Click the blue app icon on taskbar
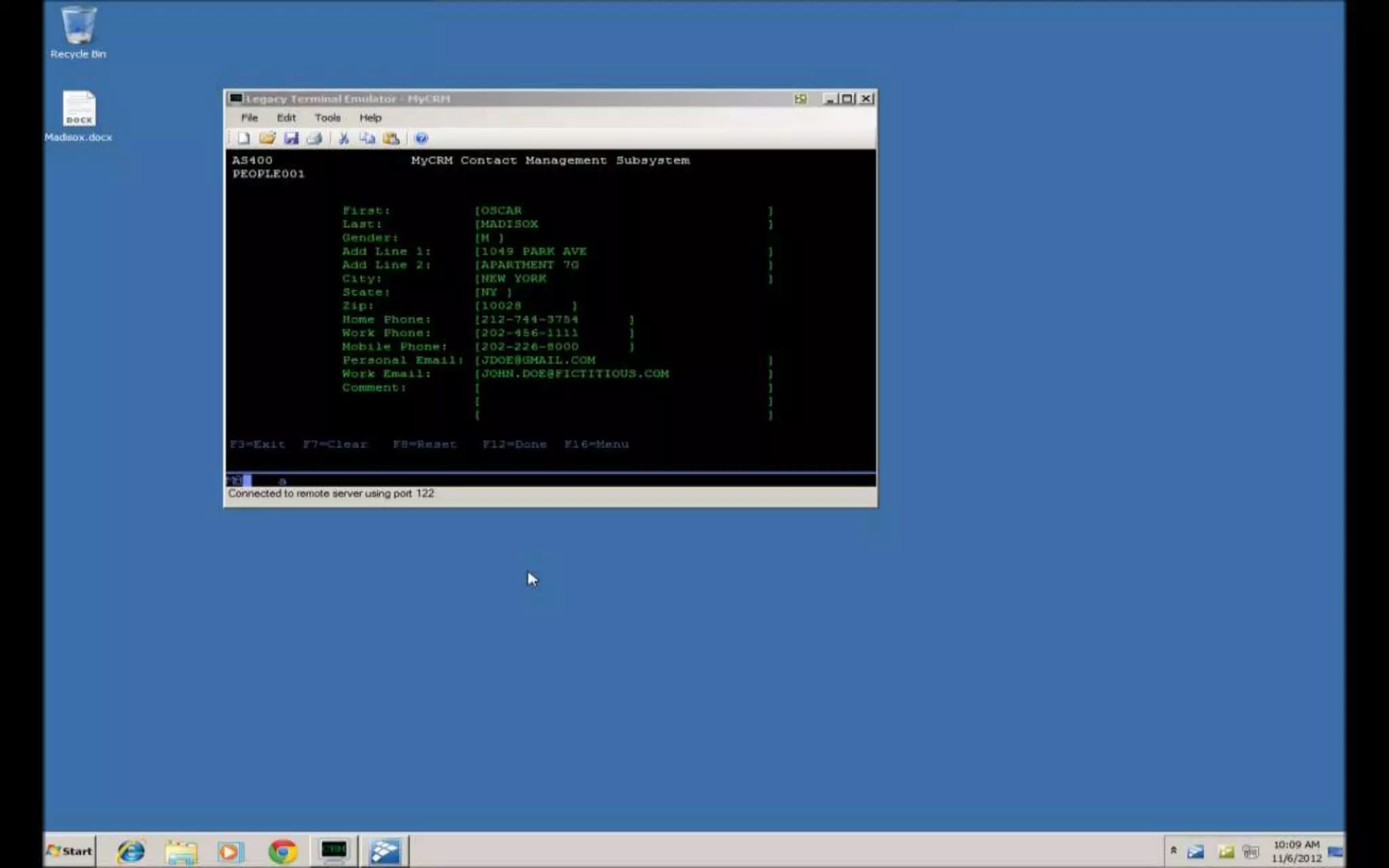Viewport: 1389px width, 868px height. [x=385, y=851]
